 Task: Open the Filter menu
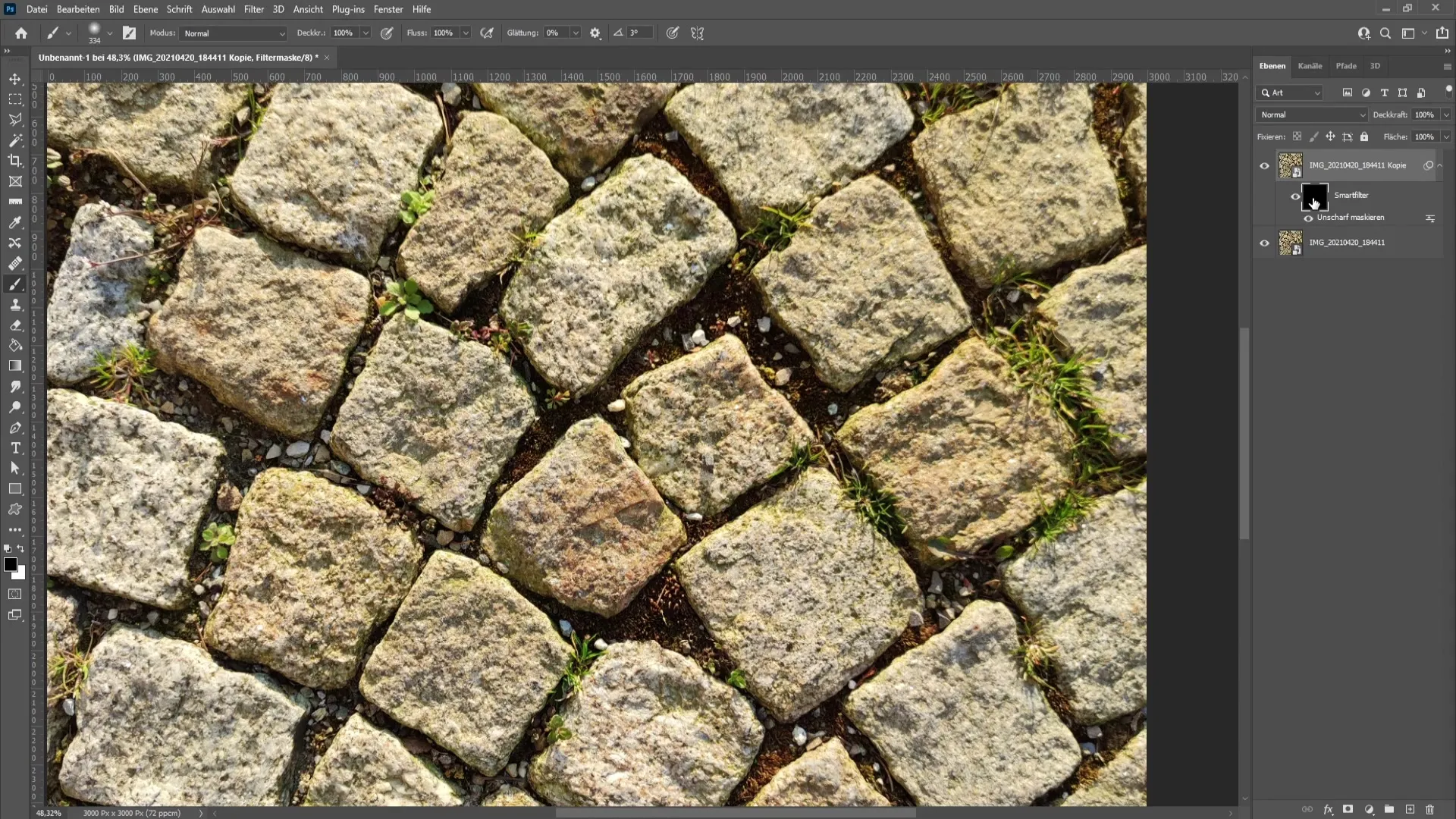tap(254, 9)
